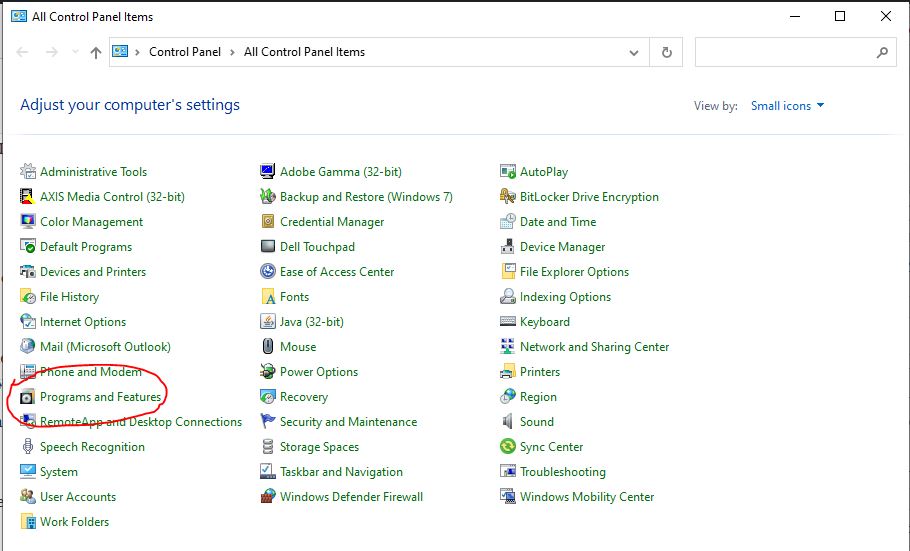
Task: Open RemoteApp and Desktop Connections link
Action: (140, 422)
